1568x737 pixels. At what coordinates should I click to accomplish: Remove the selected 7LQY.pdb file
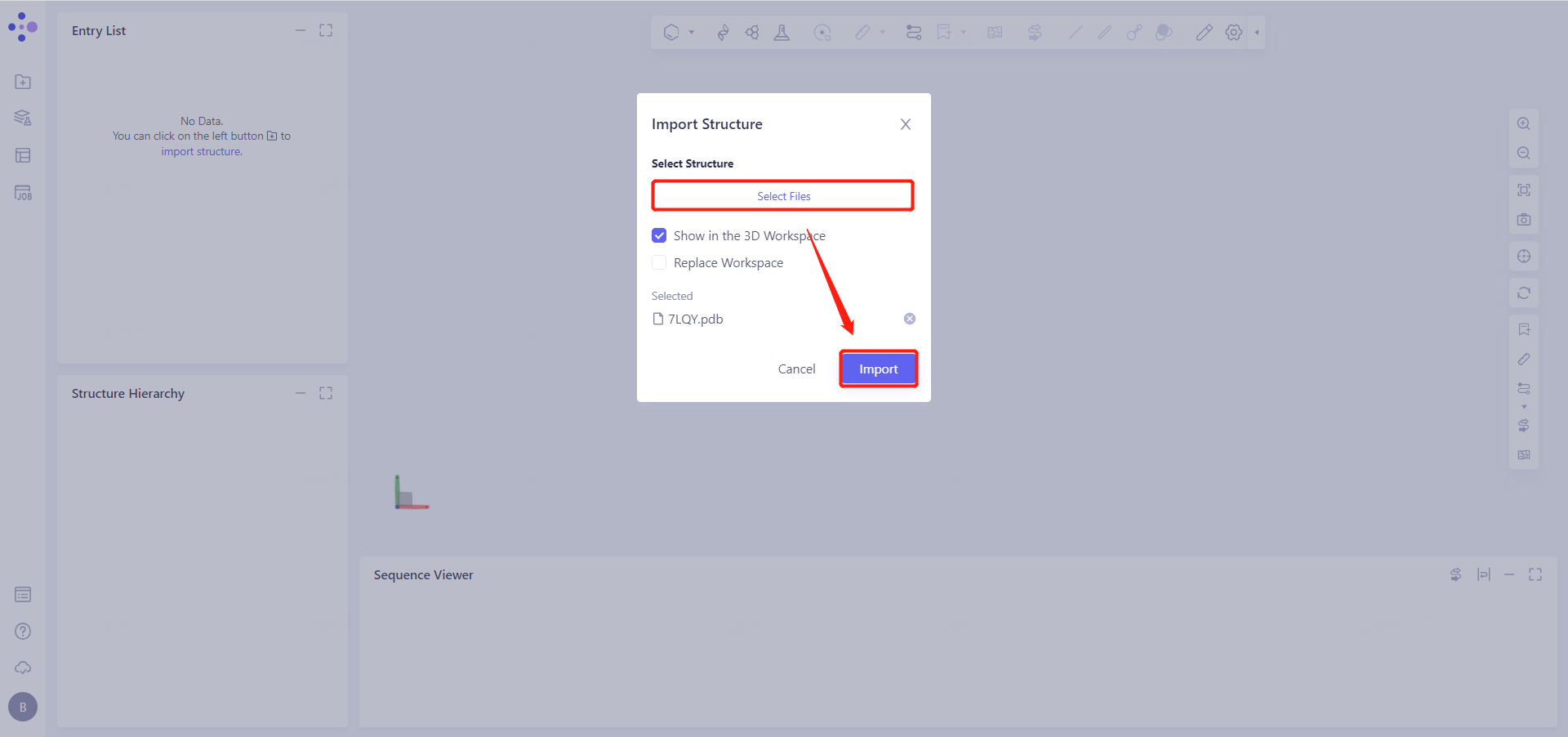click(x=909, y=319)
